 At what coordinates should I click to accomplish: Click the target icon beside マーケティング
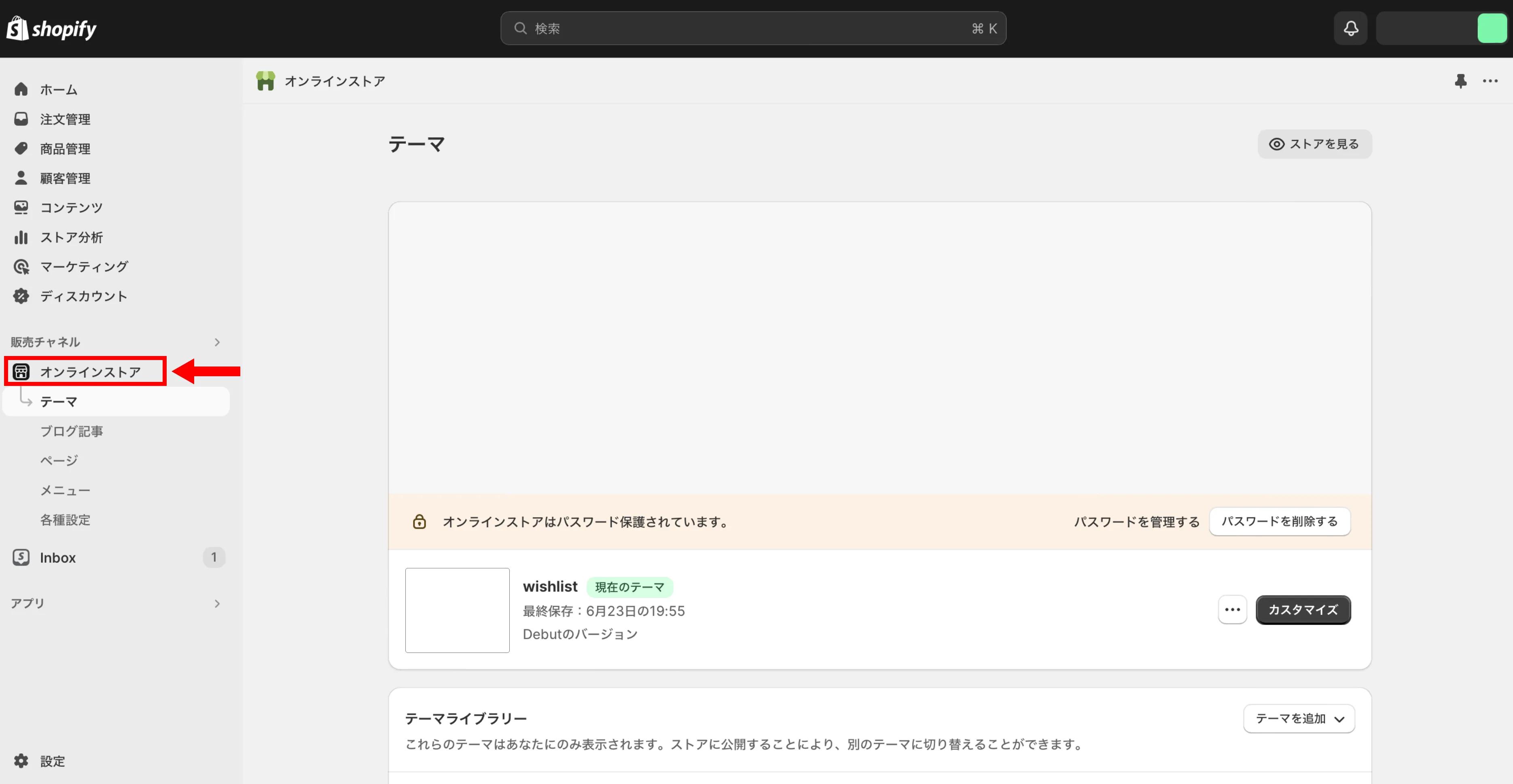pos(21,267)
